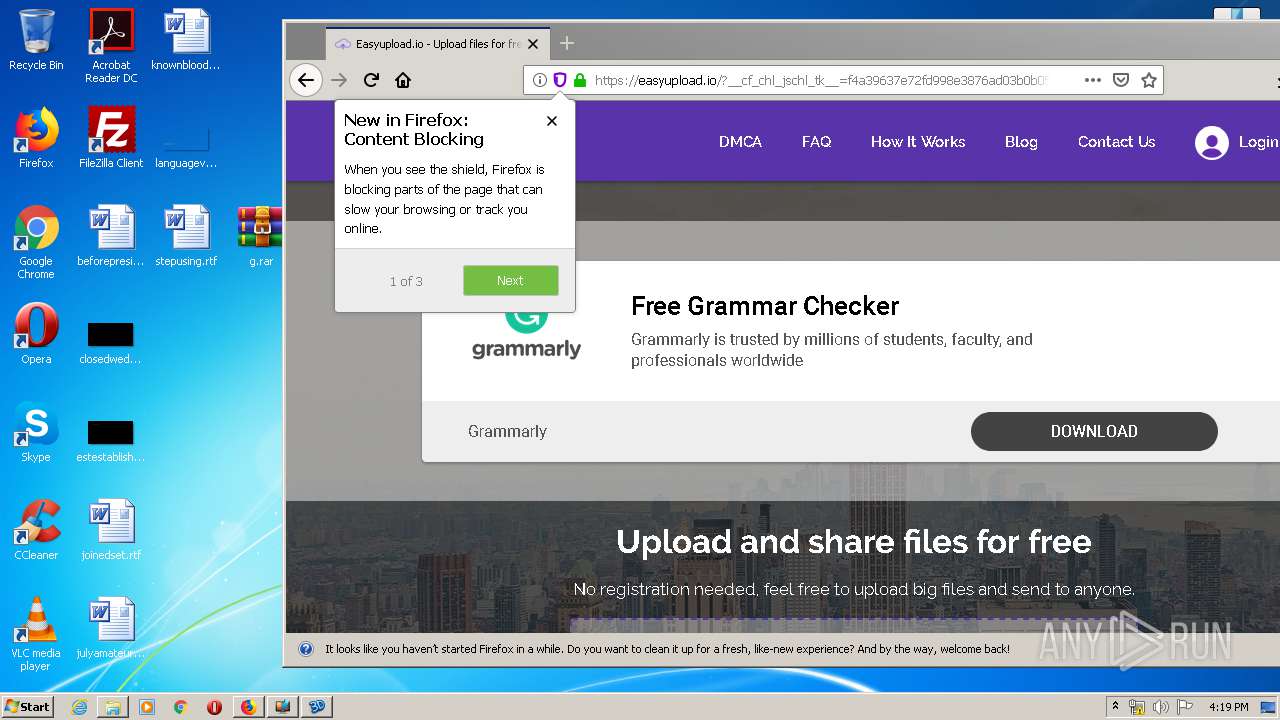Open Opera from taskbar
Screen dimensions: 1280x720
pos(214,707)
